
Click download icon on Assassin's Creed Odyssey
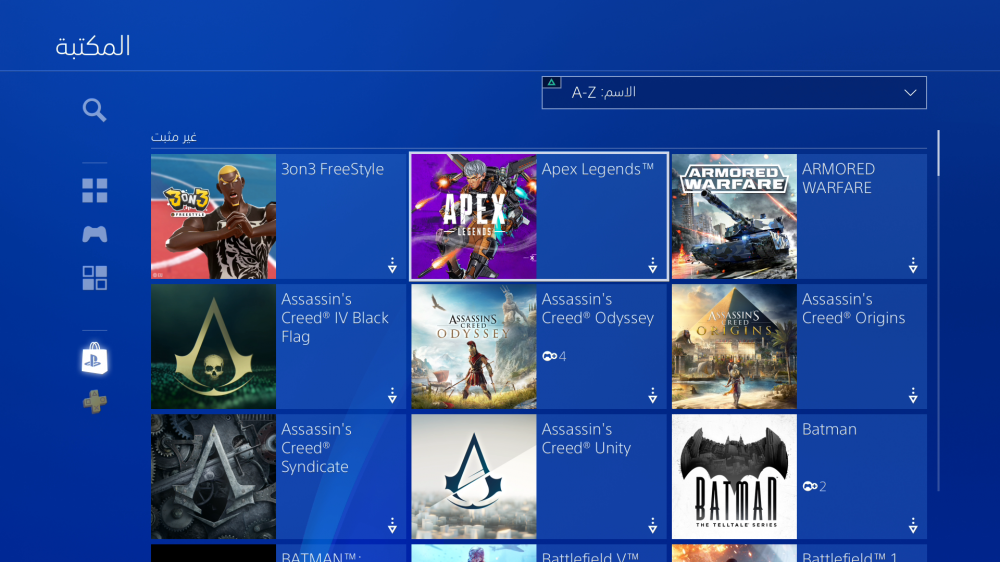(652, 396)
